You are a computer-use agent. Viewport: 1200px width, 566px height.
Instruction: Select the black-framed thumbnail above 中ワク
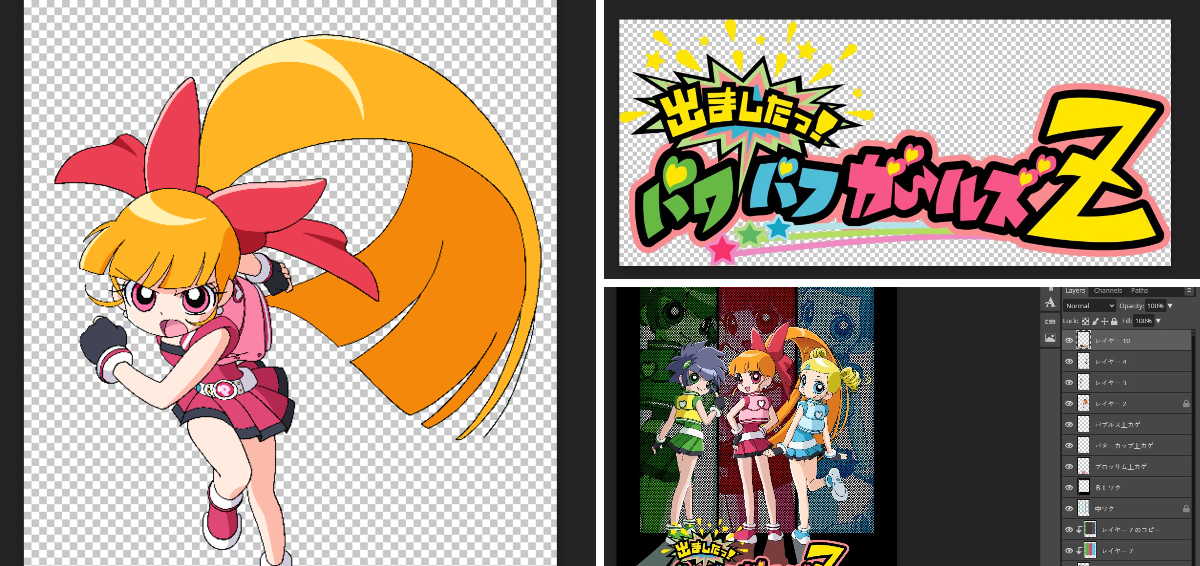1084,488
